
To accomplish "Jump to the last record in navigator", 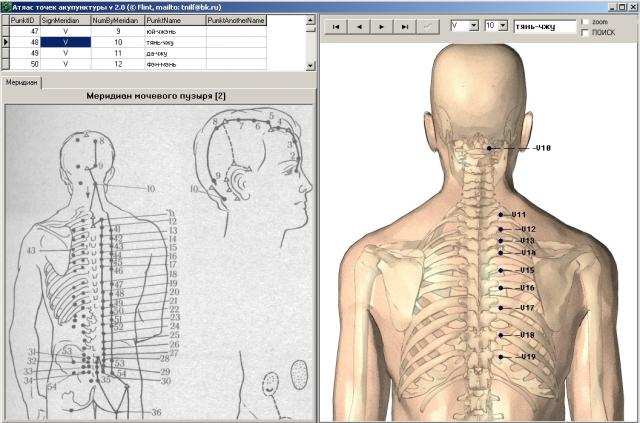I will (x=405, y=26).
